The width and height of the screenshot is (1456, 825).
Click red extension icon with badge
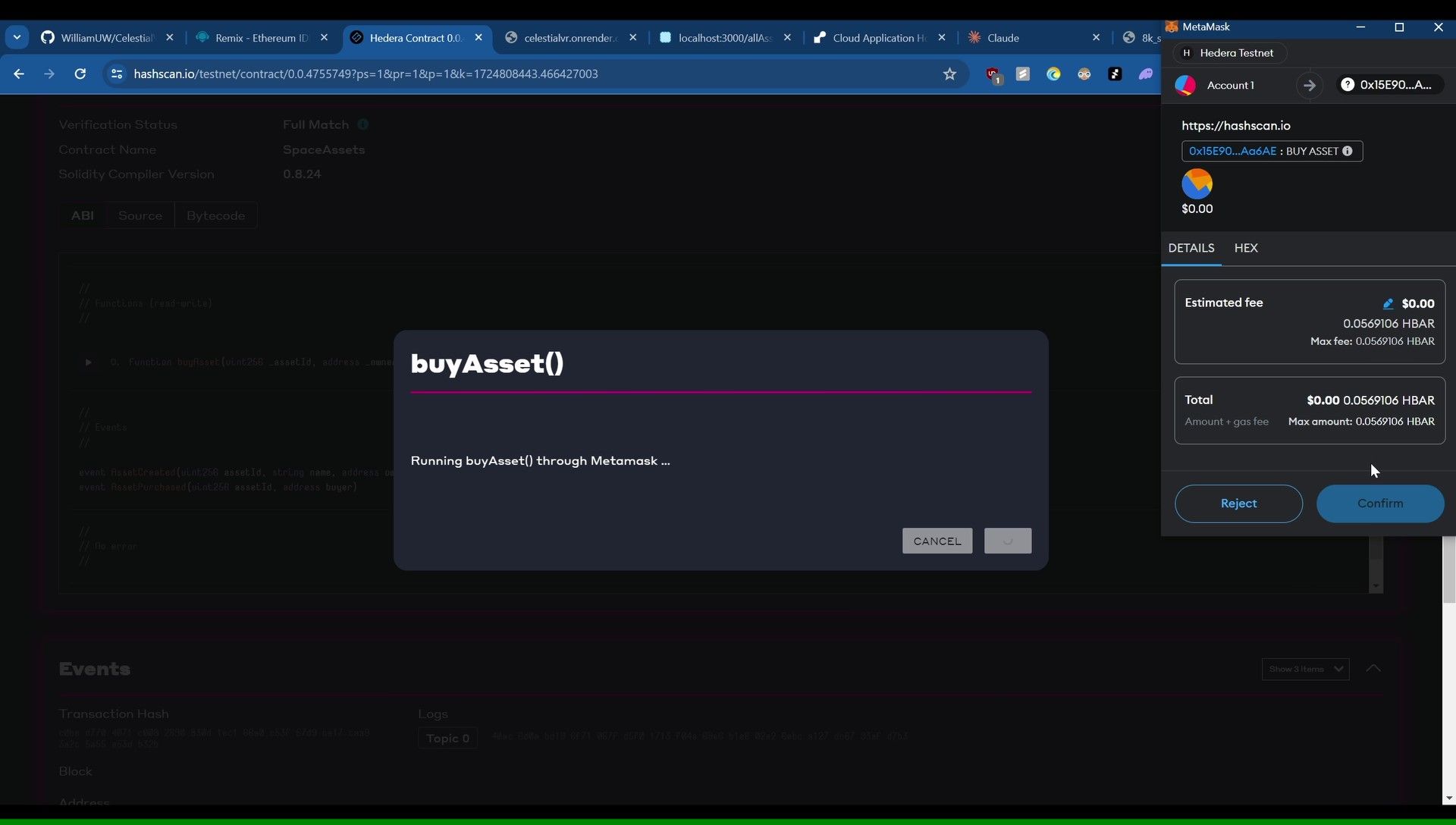click(x=993, y=74)
